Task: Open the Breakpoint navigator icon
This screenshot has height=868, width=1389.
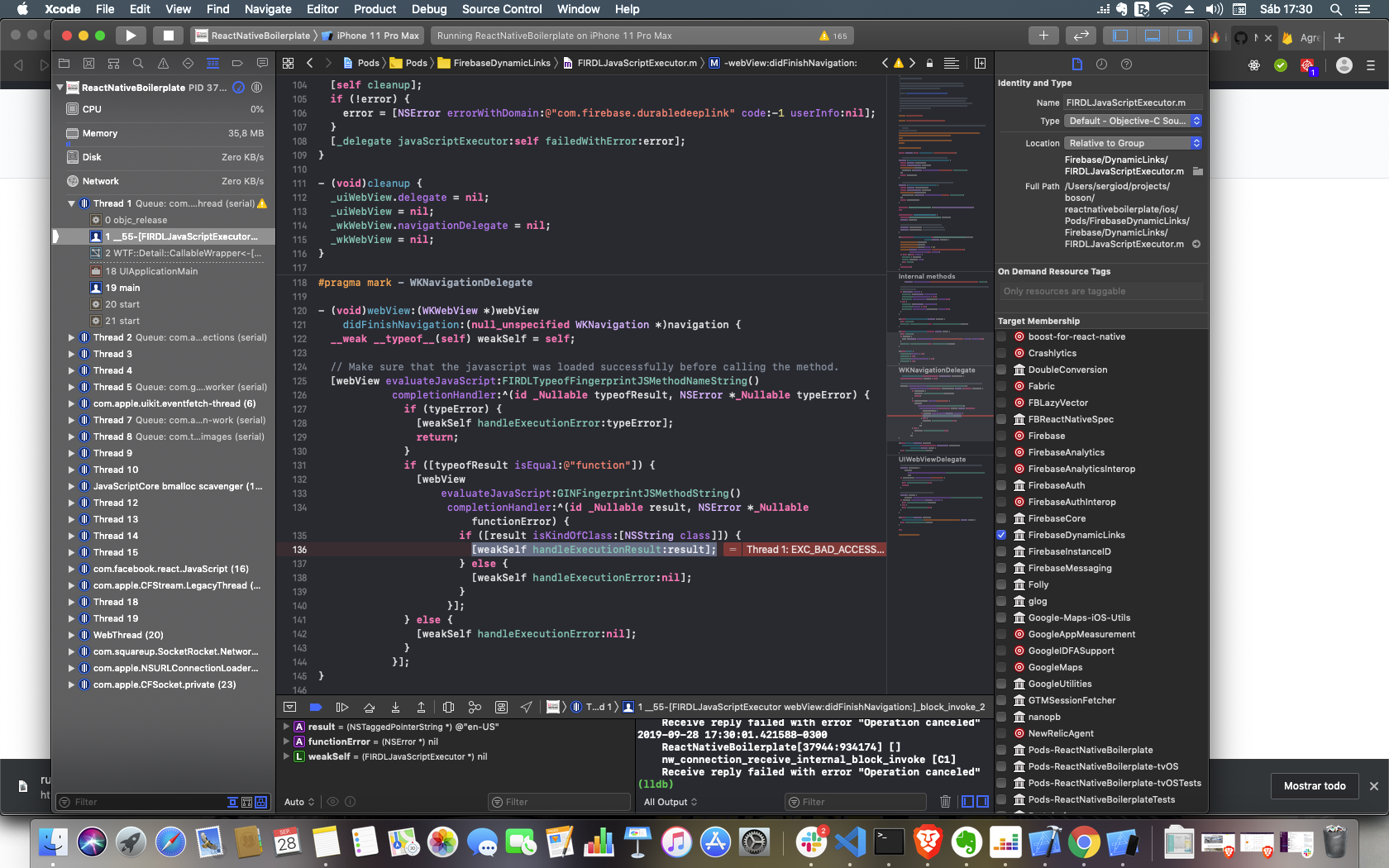Action: 237,64
